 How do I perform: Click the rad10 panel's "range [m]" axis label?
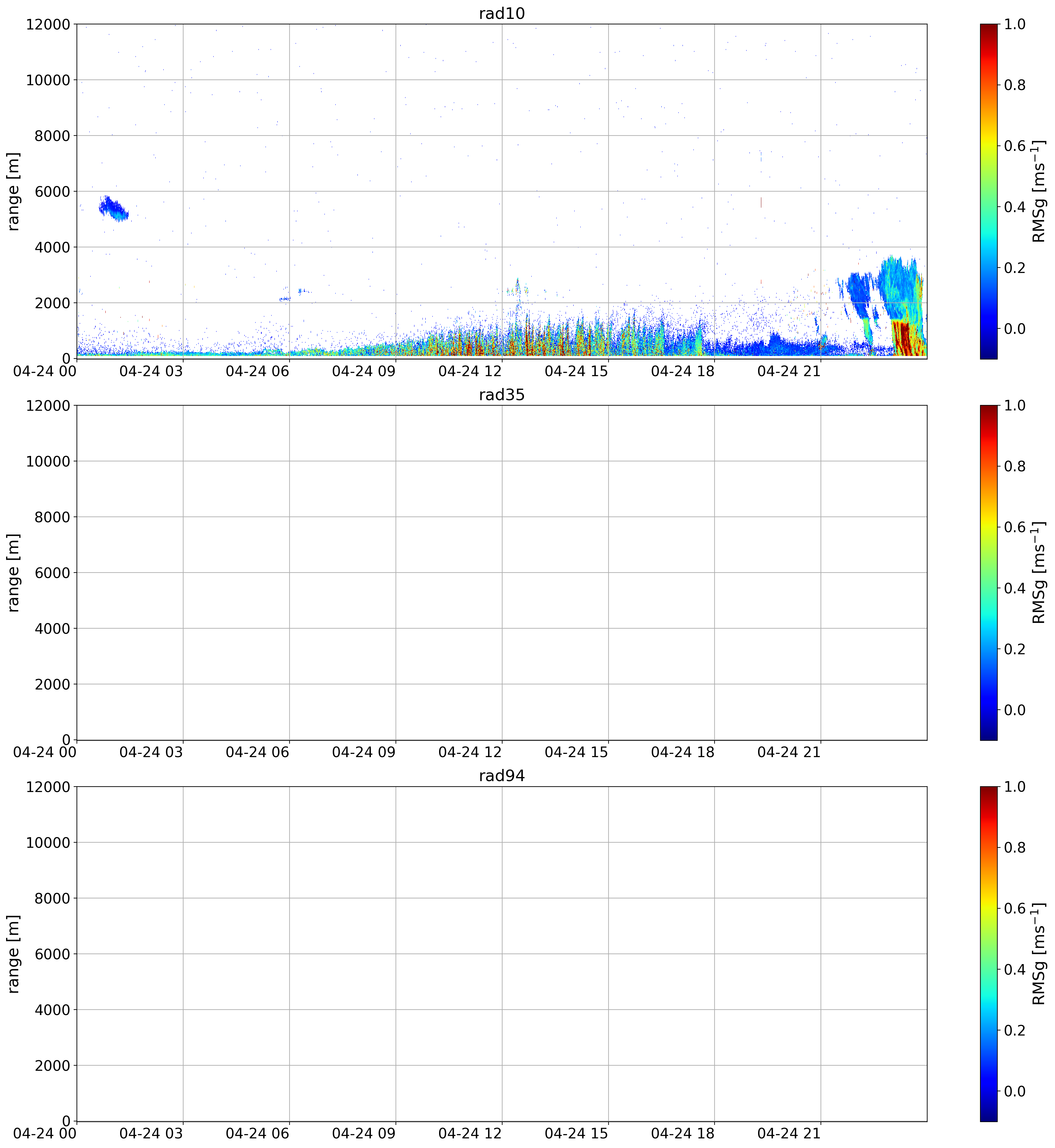tap(14, 191)
